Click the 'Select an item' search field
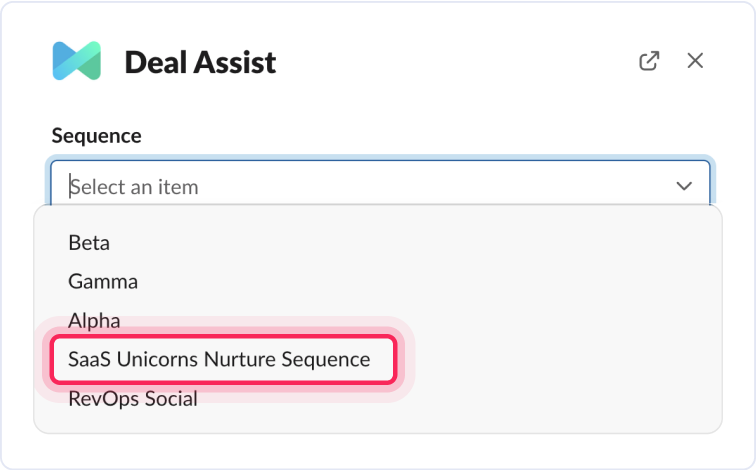Screen dimensions: 756x470 [x=360, y=186]
